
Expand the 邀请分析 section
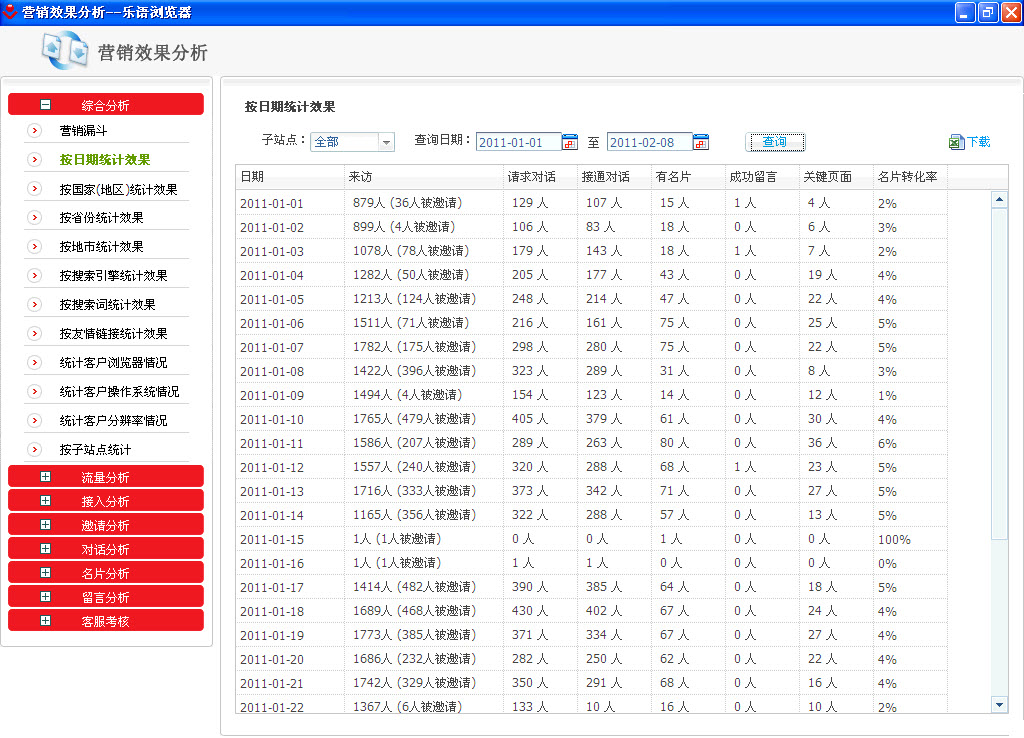tap(45, 524)
